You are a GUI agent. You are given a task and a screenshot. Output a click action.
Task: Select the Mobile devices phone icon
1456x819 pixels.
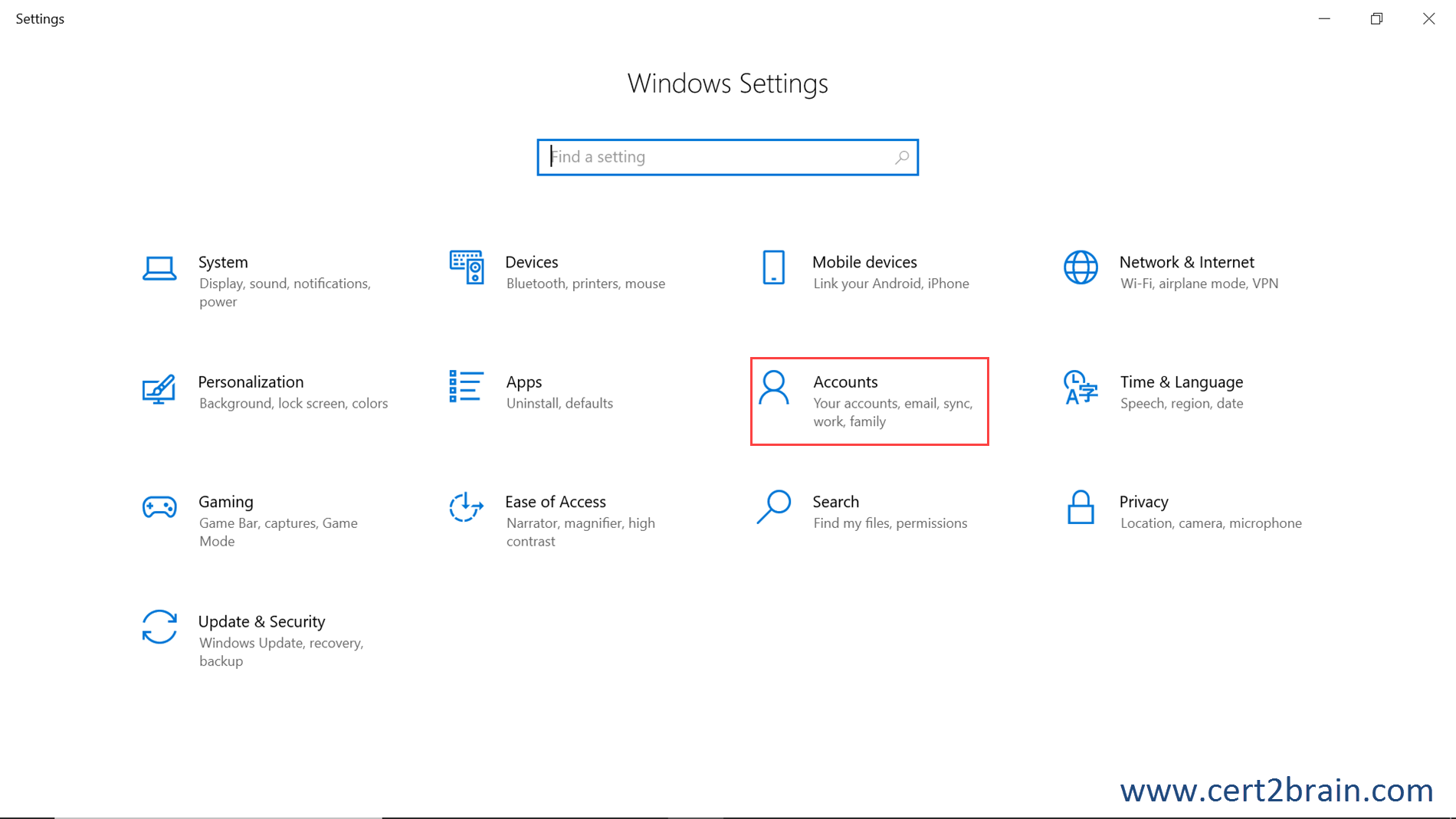[774, 267]
